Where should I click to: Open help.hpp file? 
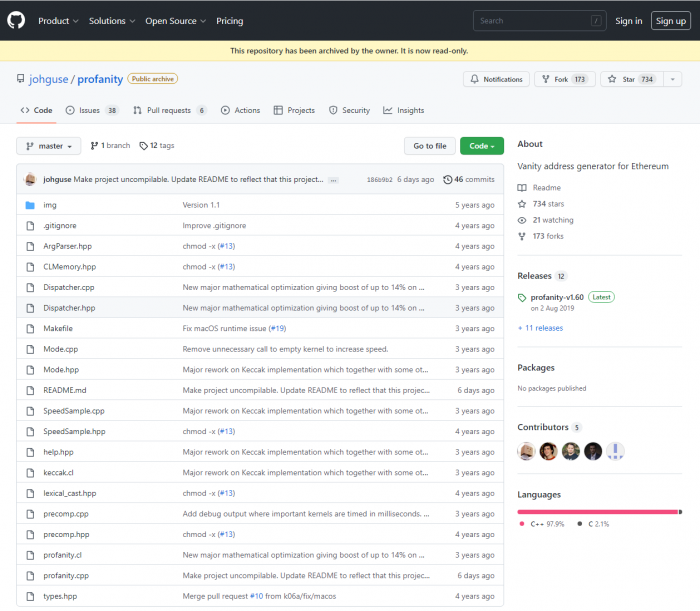[58, 452]
